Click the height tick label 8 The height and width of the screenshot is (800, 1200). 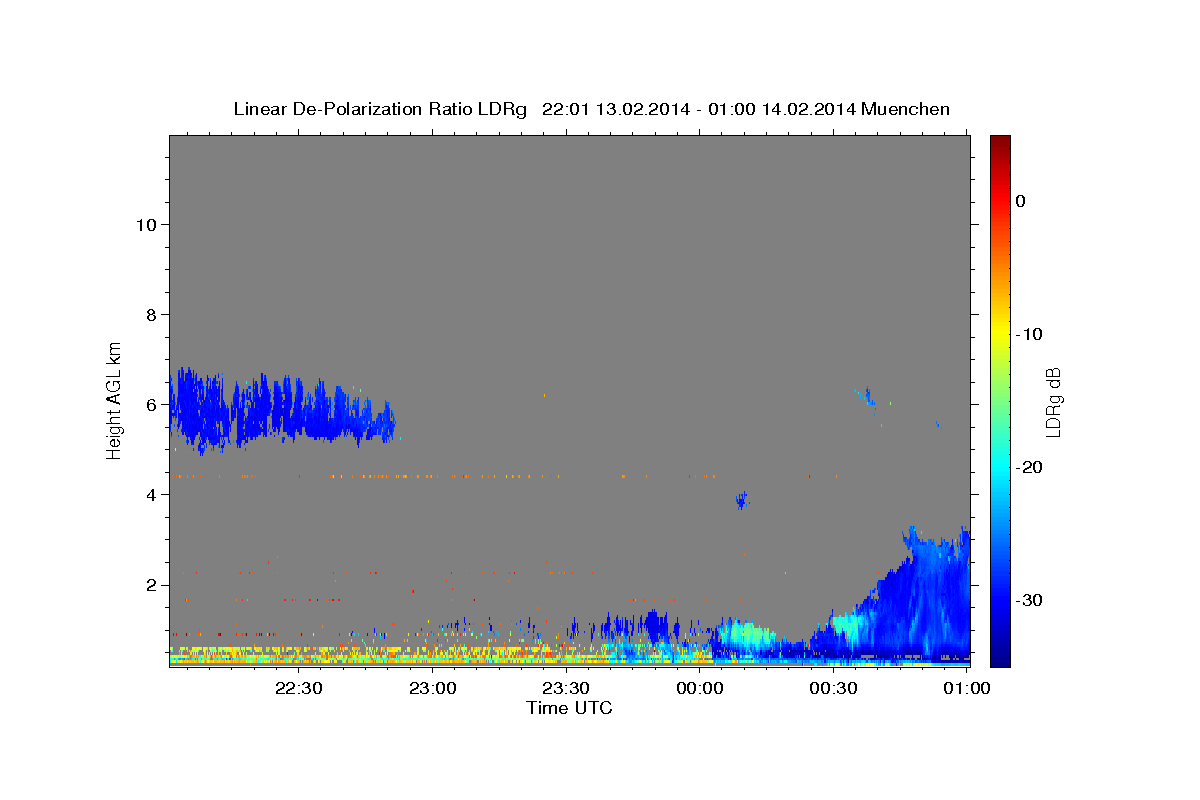coord(150,314)
